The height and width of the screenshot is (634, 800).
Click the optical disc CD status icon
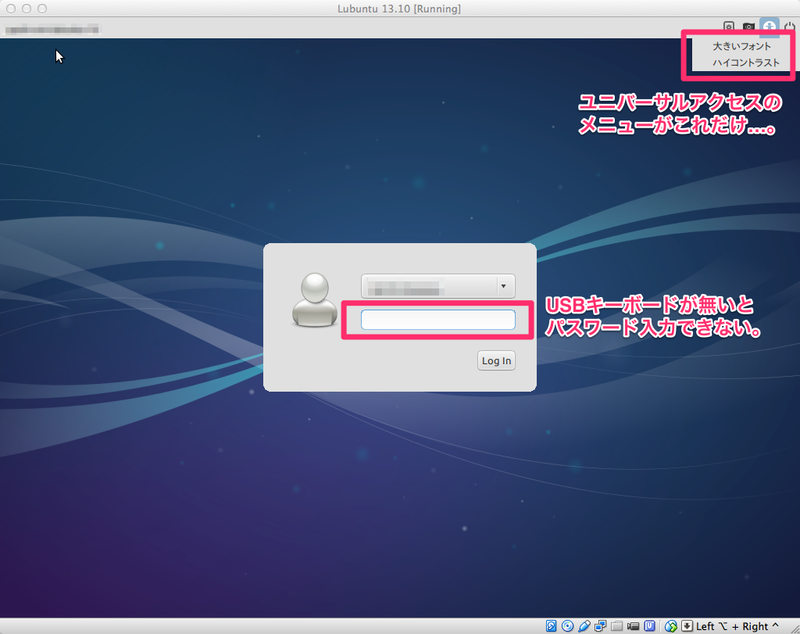[x=567, y=626]
